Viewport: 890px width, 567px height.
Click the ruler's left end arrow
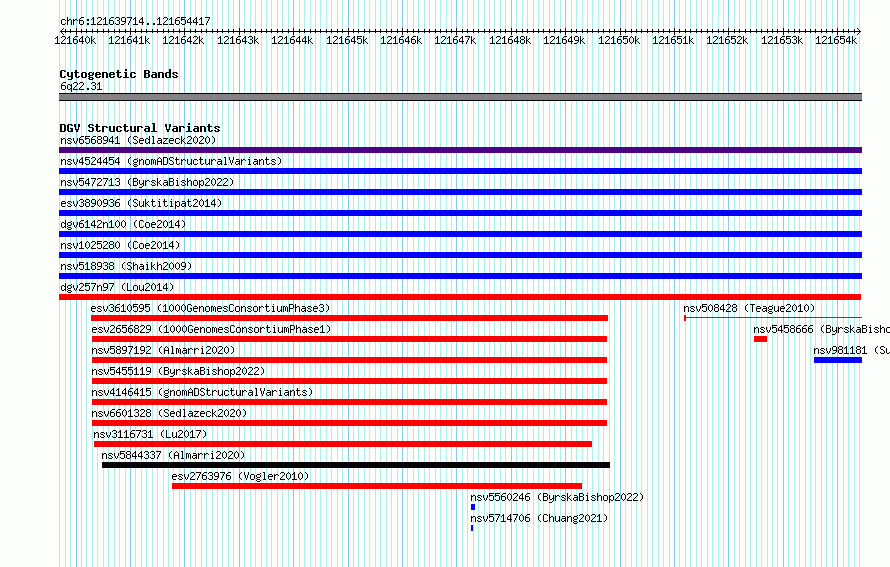pyautogui.click(x=62, y=31)
